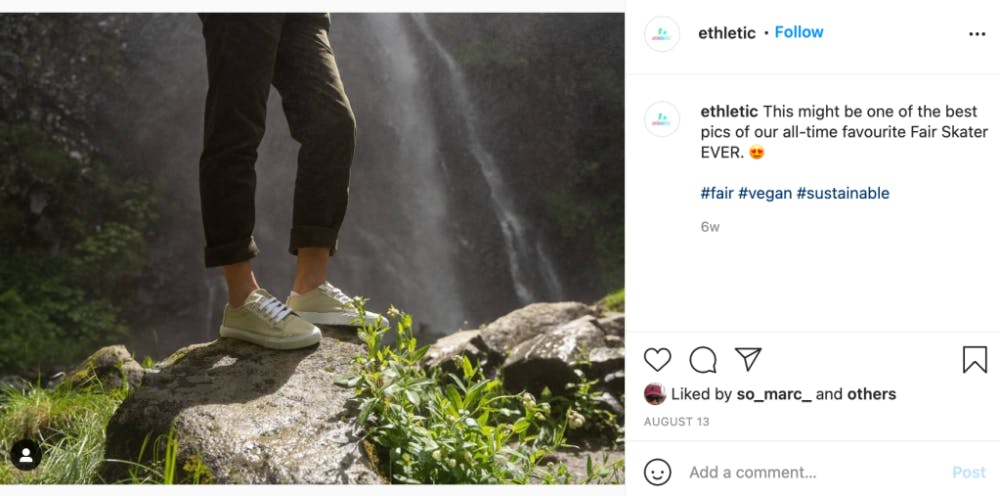This screenshot has width=1000, height=496.
Task: Open the three-dots more options menu
Action: tap(977, 34)
